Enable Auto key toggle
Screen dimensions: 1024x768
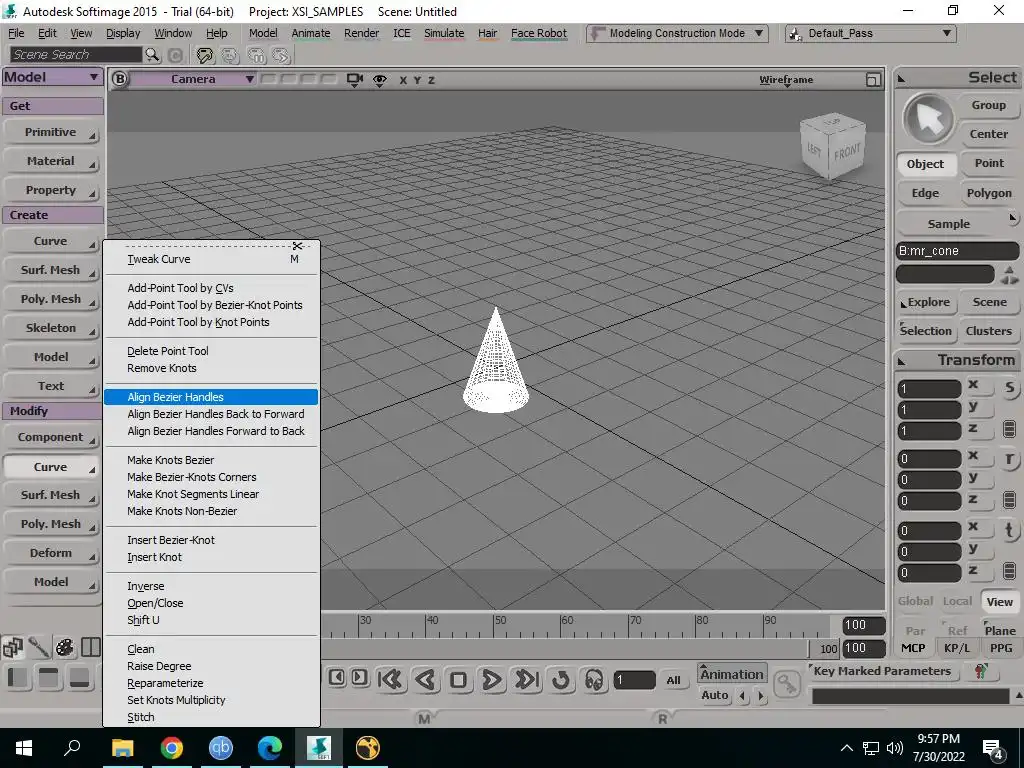(714, 696)
